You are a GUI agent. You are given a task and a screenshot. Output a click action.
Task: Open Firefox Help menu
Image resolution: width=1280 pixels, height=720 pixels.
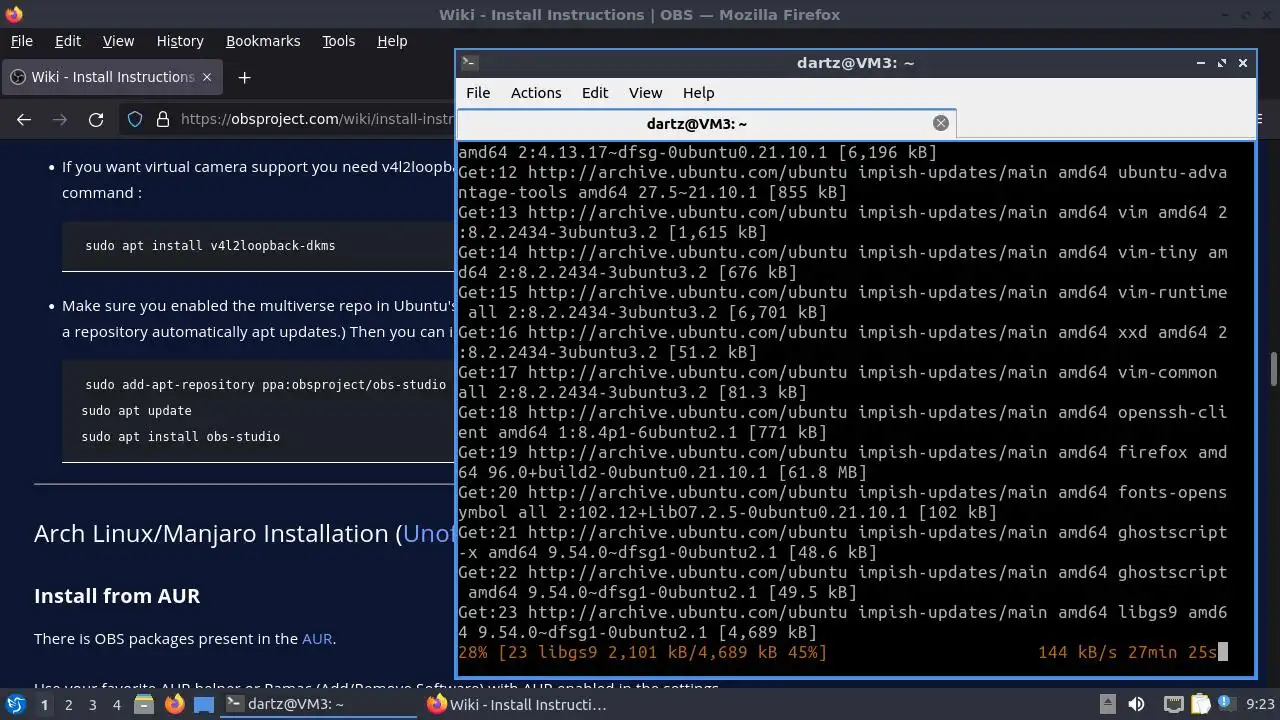coord(392,41)
